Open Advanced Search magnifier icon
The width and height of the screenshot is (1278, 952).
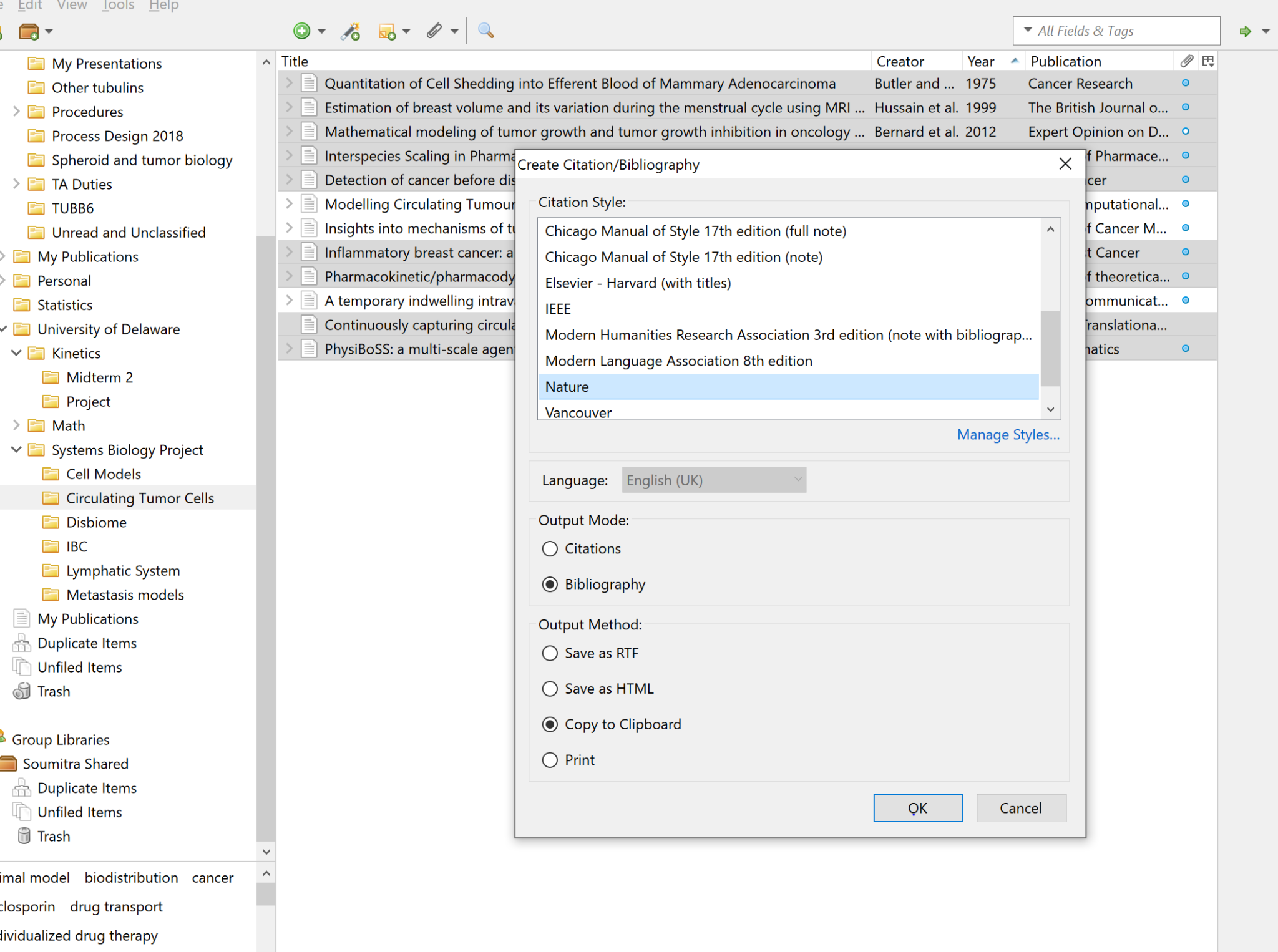pyautogui.click(x=485, y=31)
